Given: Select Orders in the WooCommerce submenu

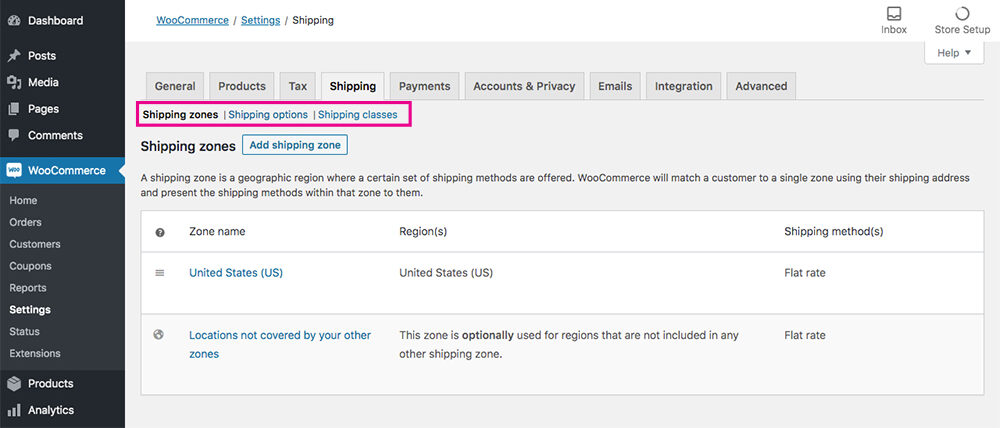Looking at the screenshot, I should tap(24, 222).
